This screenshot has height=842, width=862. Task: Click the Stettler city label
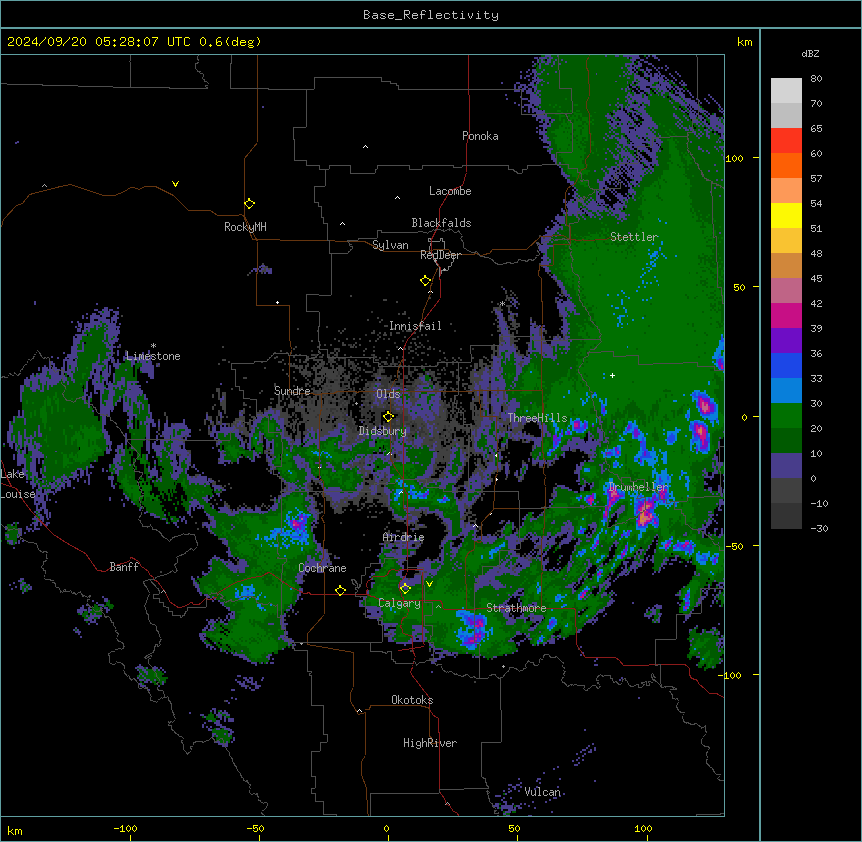[634, 237]
